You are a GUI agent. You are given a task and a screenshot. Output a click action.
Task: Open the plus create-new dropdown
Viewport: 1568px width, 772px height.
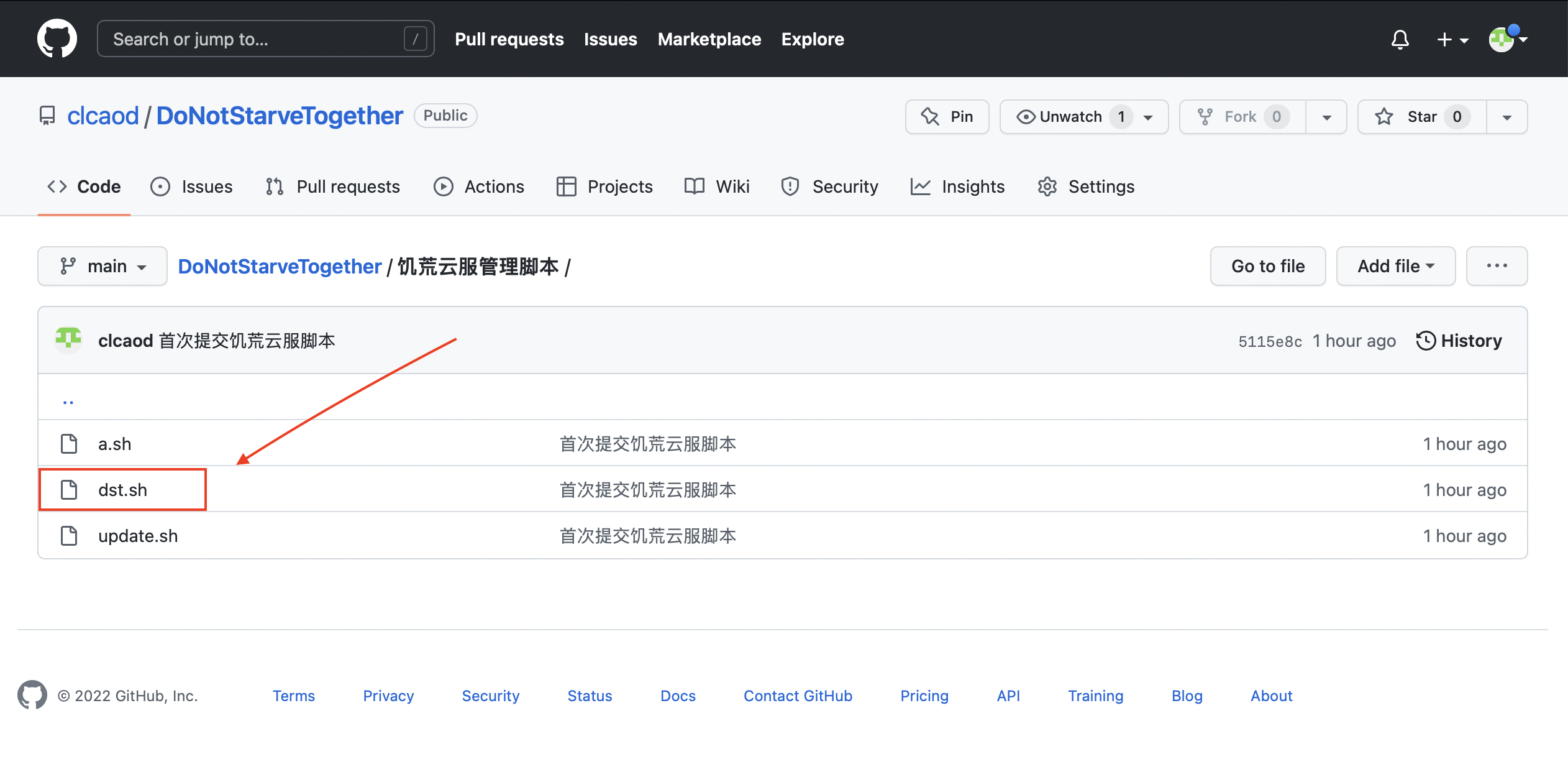(1452, 40)
